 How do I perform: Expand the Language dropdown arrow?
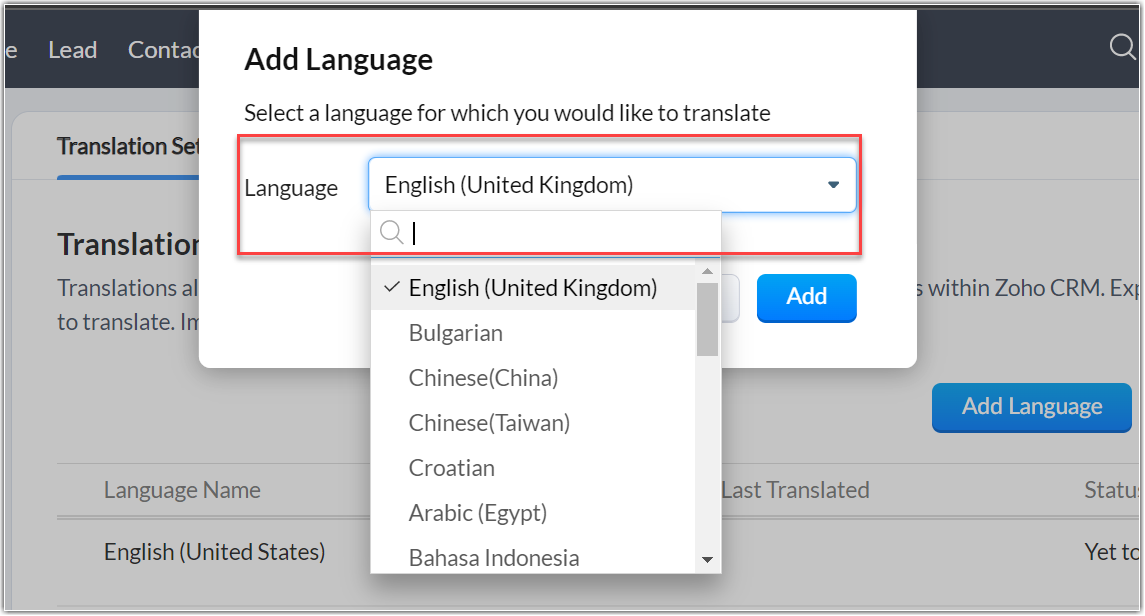coord(833,185)
